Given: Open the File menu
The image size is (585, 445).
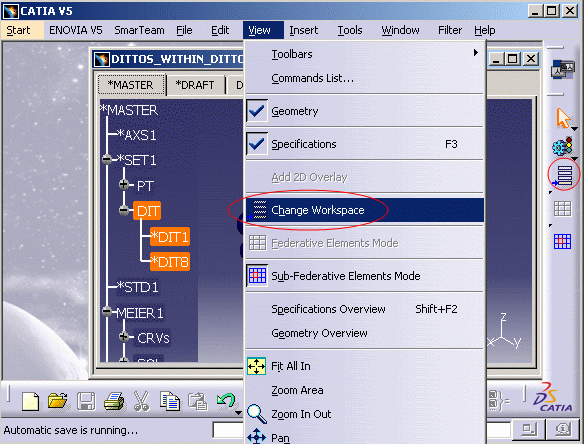Looking at the screenshot, I should pyautogui.click(x=184, y=30).
